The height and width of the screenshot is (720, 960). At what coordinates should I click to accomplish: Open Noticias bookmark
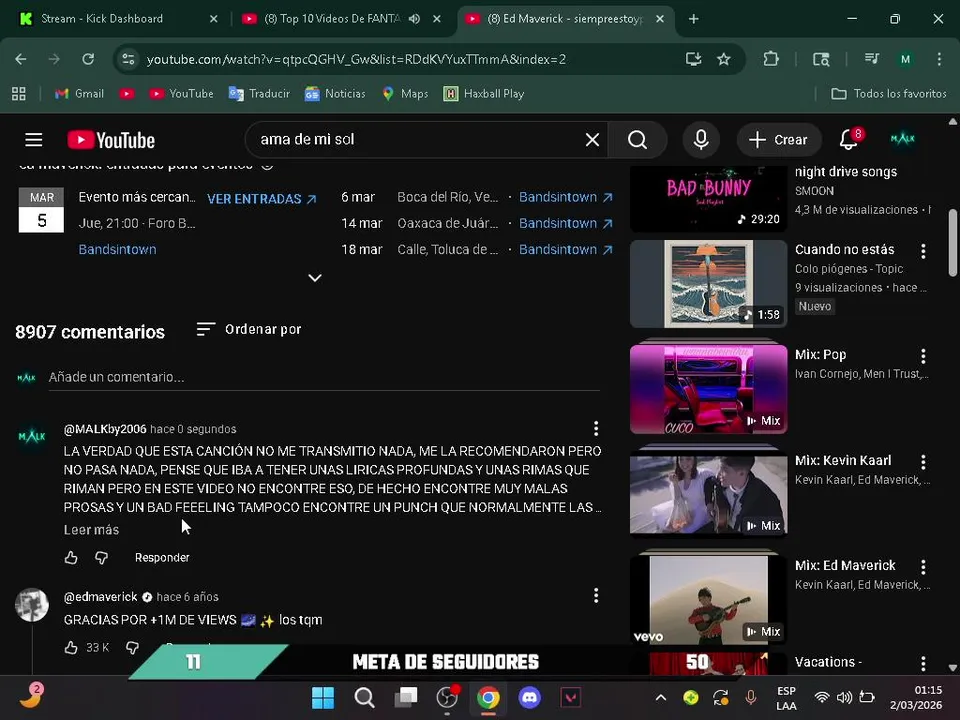335,94
